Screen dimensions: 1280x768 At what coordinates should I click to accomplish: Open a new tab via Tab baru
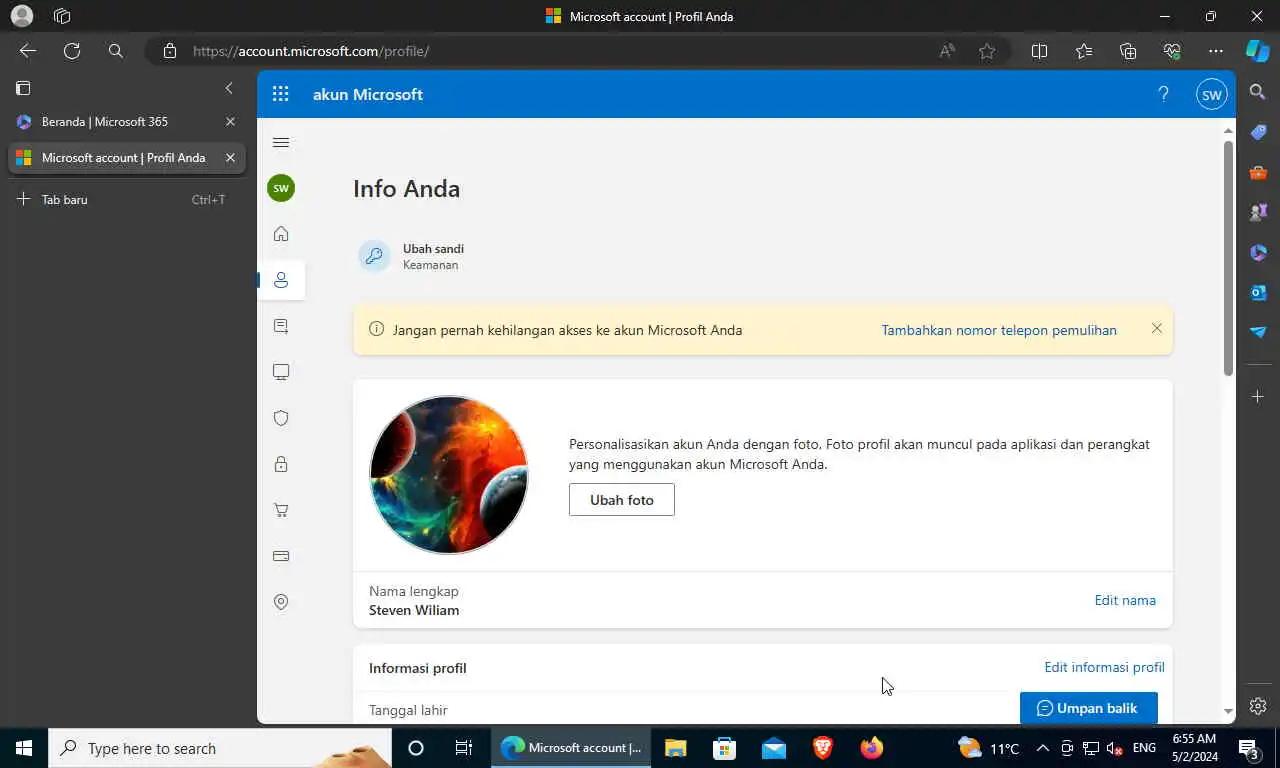coord(126,200)
